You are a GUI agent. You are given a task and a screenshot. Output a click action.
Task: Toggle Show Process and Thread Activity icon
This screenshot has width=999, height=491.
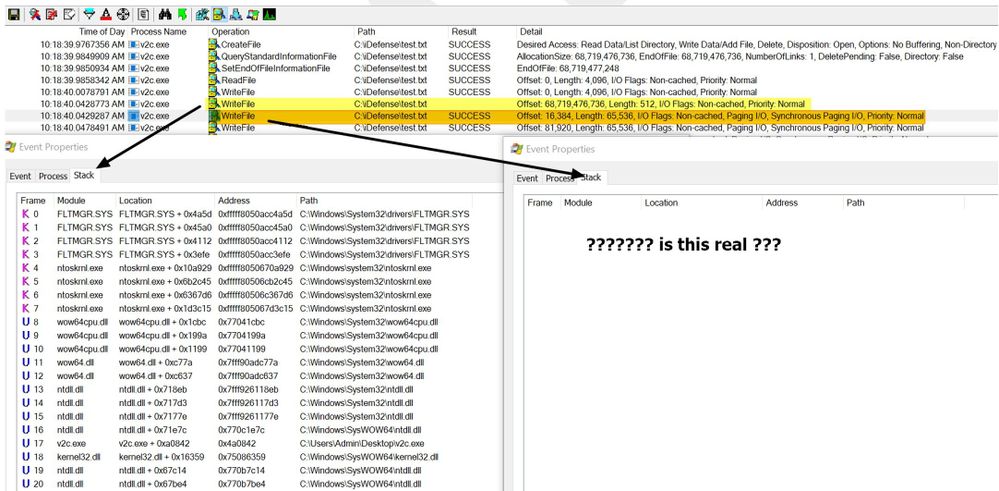253,14
